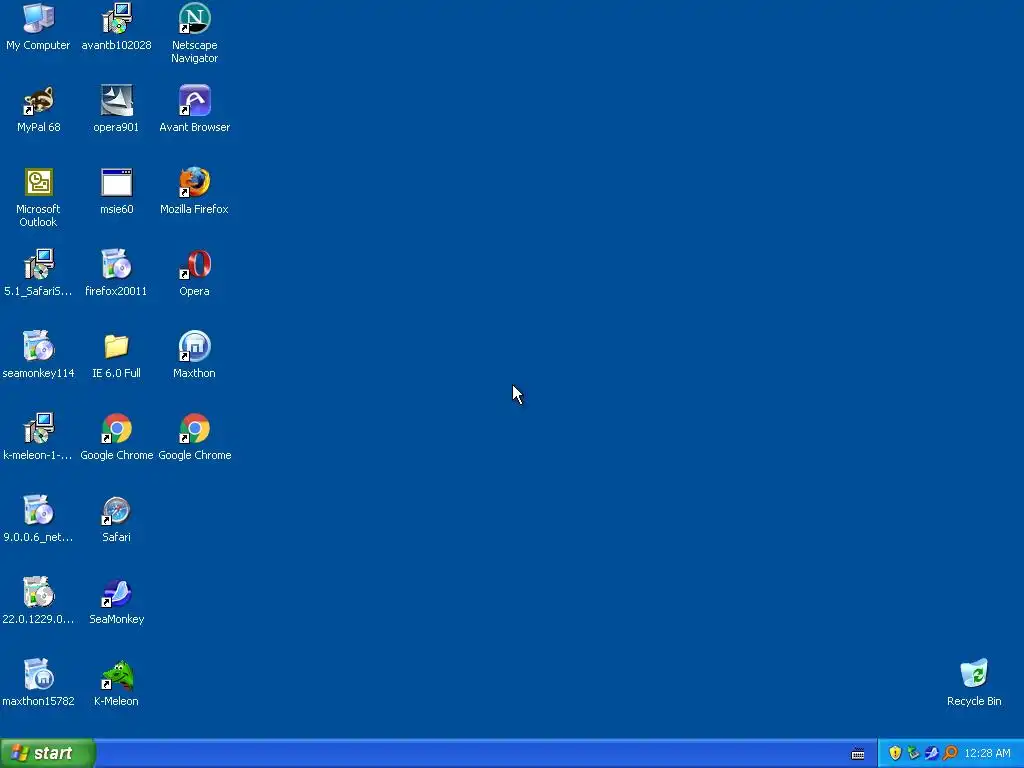Select the Safari compass shortcut
The height and width of the screenshot is (768, 1024).
116,510
